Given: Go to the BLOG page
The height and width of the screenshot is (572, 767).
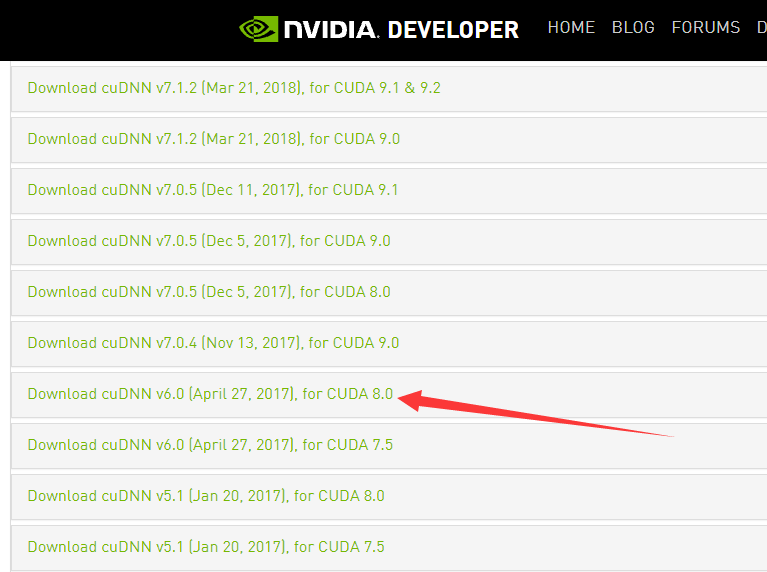Looking at the screenshot, I should tap(633, 27).
